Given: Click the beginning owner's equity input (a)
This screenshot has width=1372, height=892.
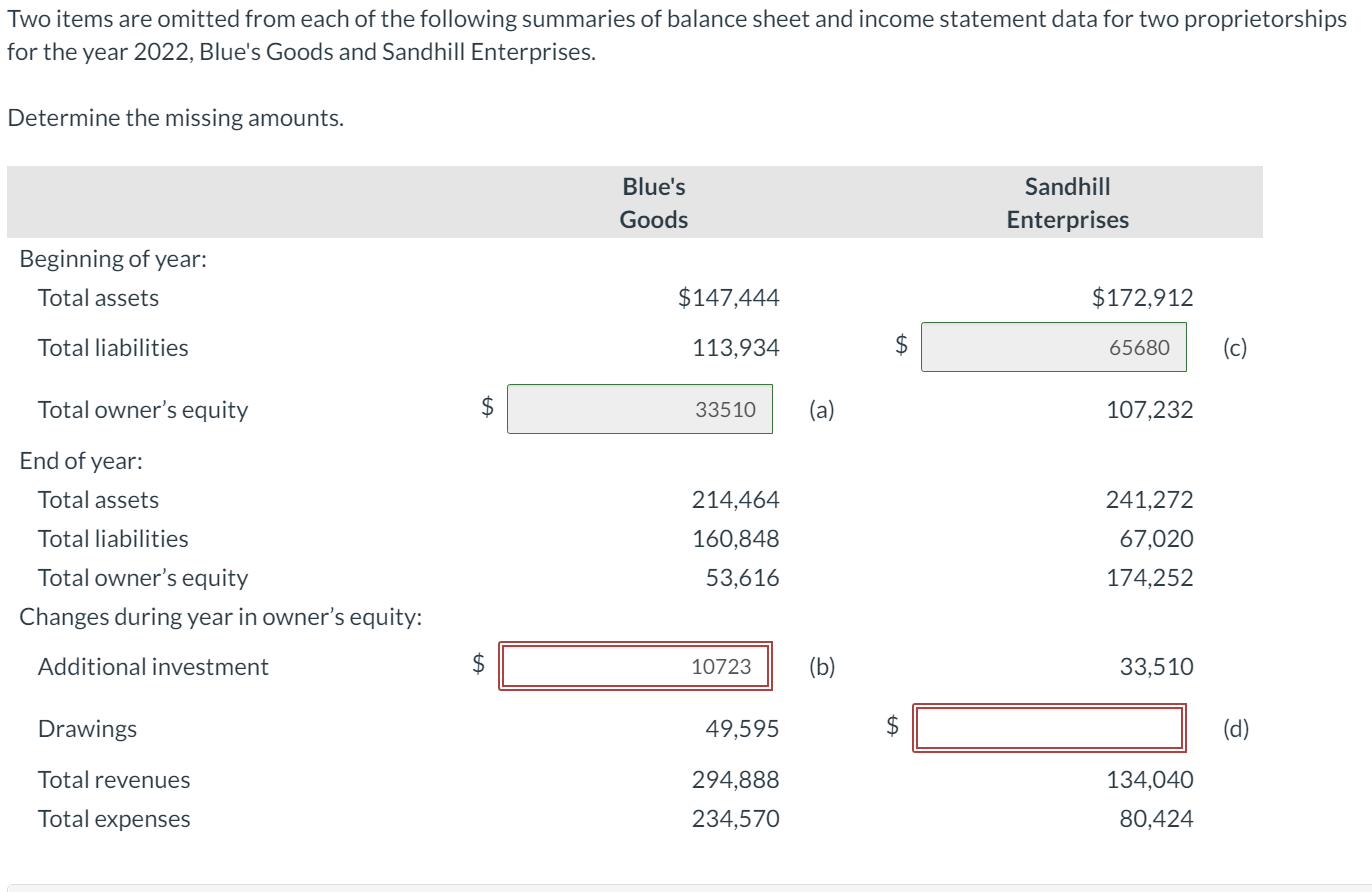Looking at the screenshot, I should pos(640,409).
